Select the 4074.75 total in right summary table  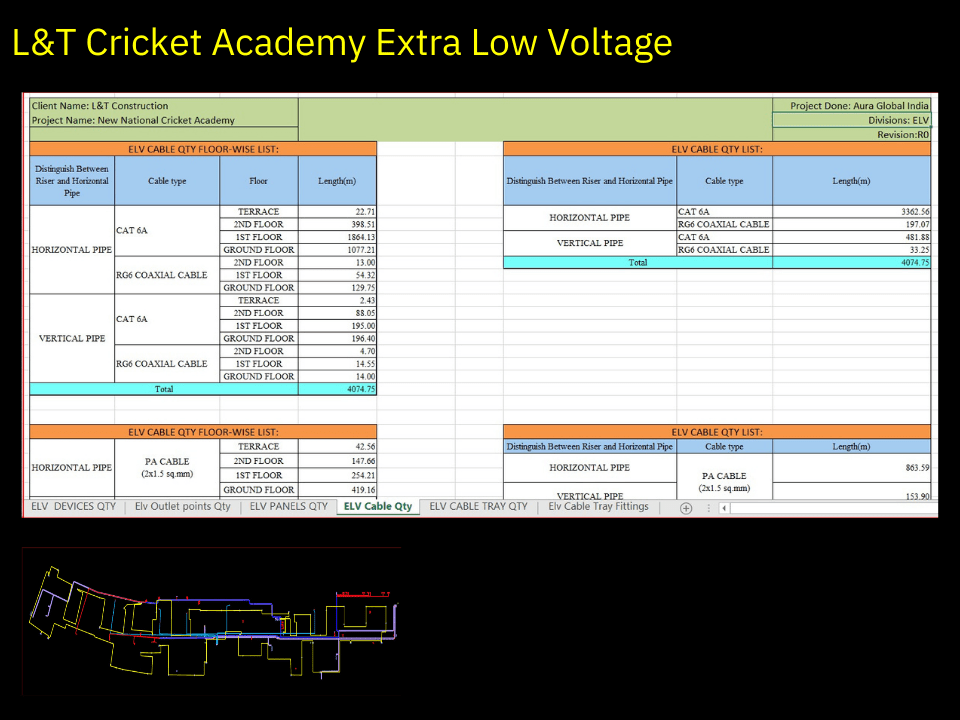(x=852, y=262)
